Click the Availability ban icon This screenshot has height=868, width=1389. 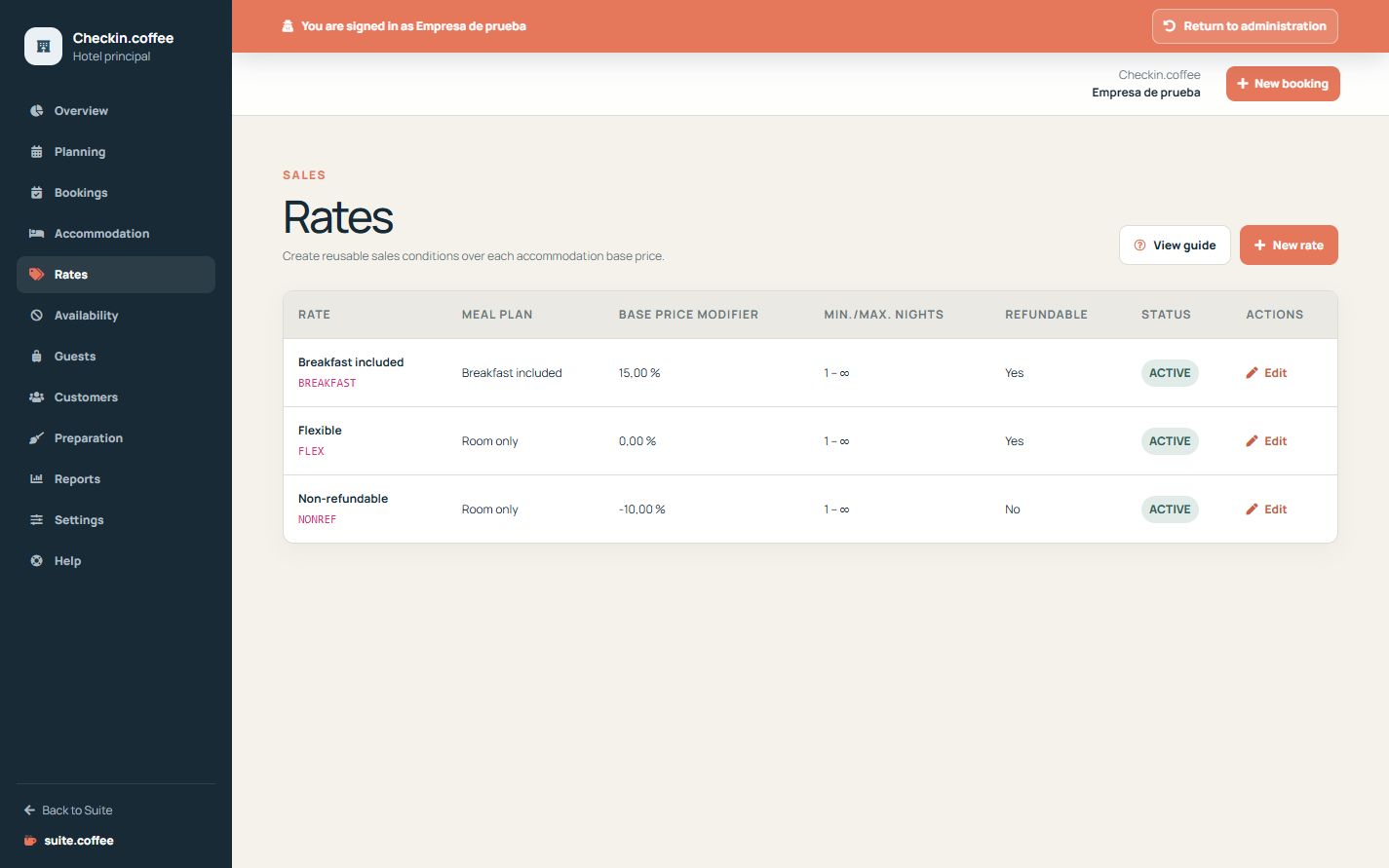36,316
